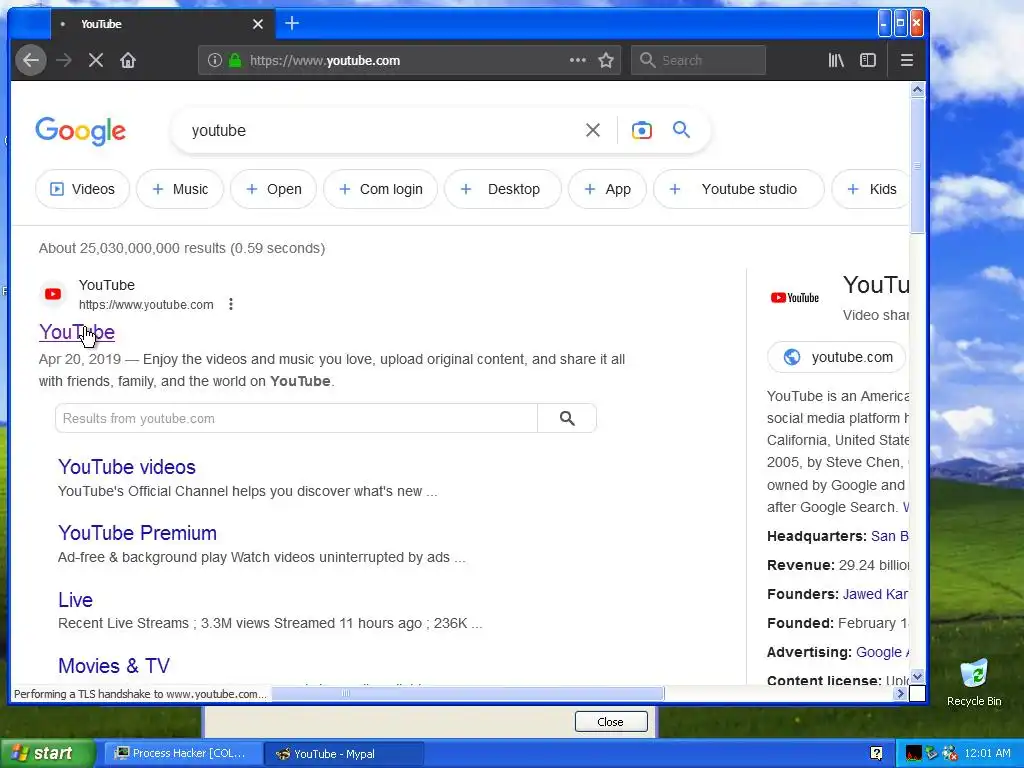Image resolution: width=1024 pixels, height=768 pixels.
Task: Follow the Google advertising link
Action: (x=881, y=652)
